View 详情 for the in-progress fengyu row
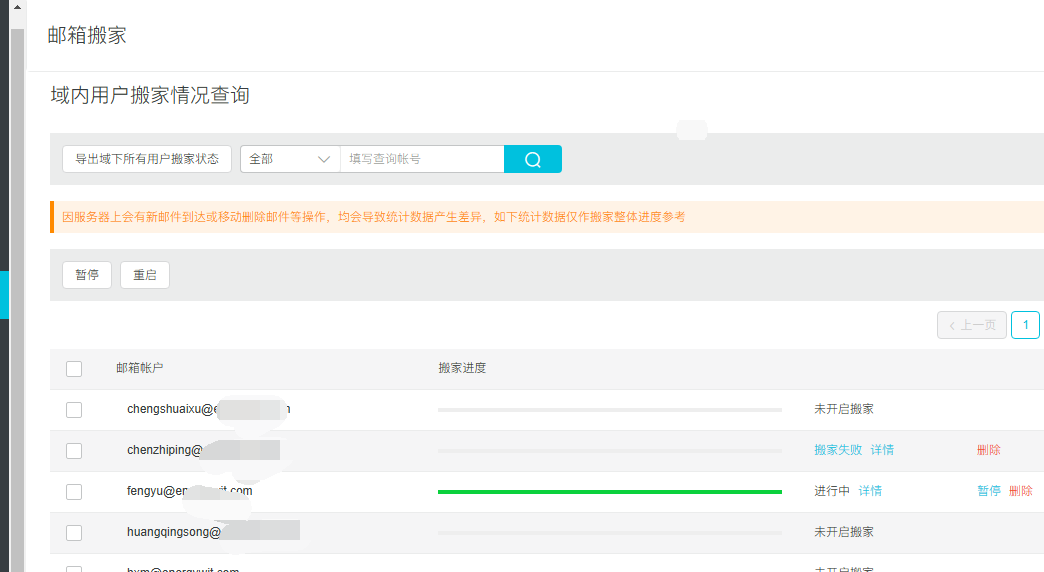Viewport: 1044px width, 572px height. (x=870, y=491)
